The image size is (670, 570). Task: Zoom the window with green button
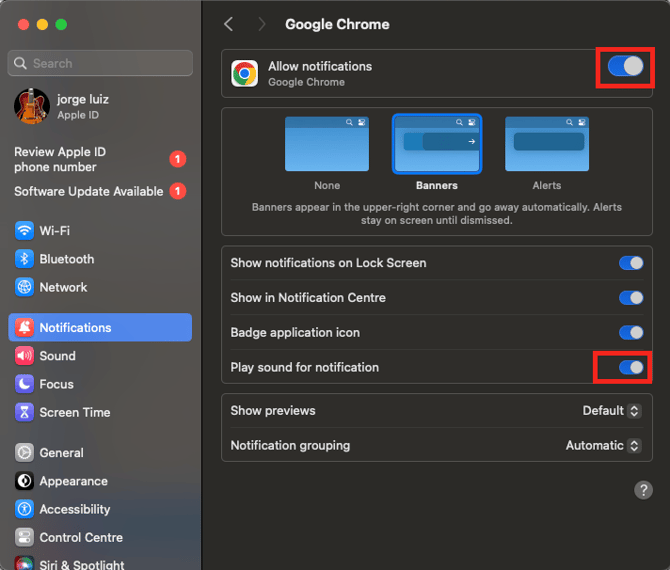[61, 24]
